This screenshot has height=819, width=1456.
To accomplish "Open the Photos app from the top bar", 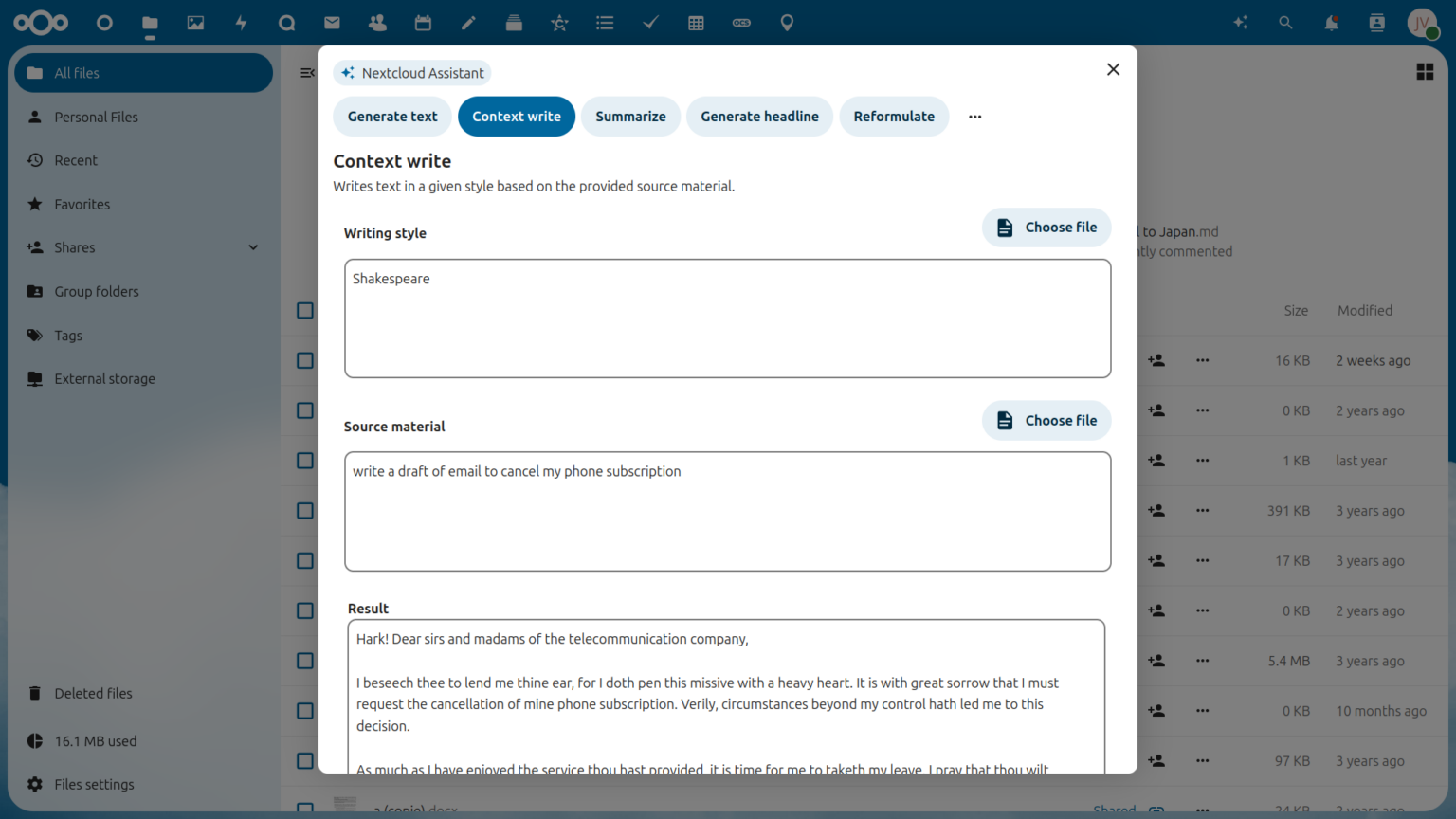I will point(195,23).
